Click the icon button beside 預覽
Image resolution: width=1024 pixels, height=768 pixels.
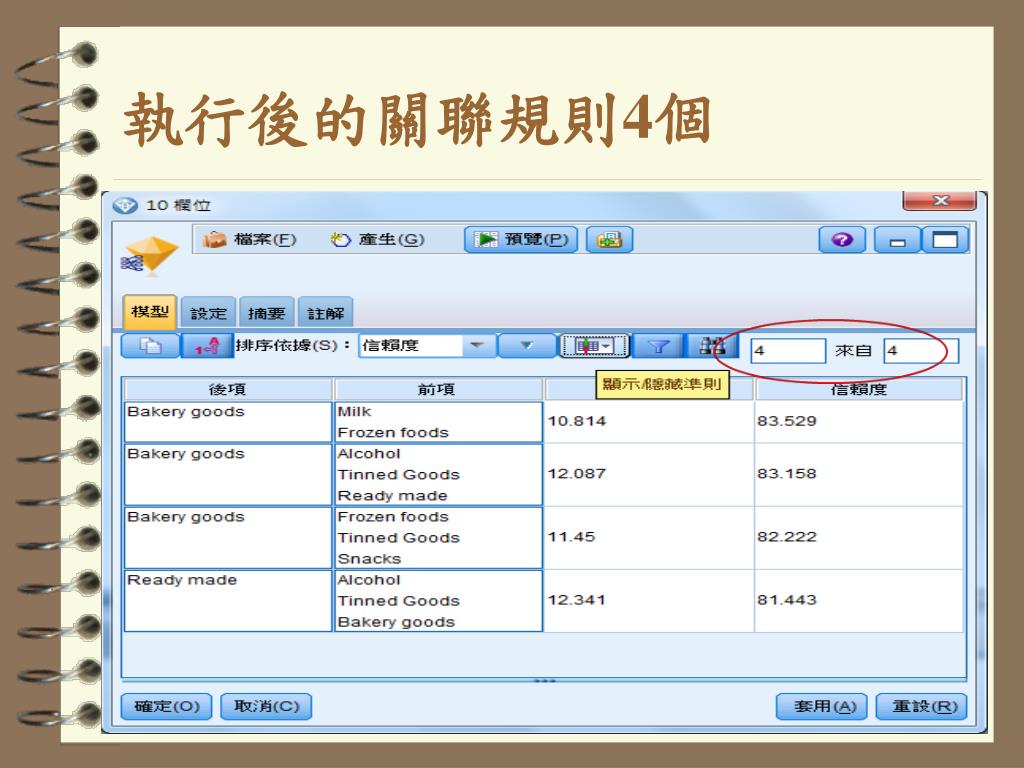point(608,240)
